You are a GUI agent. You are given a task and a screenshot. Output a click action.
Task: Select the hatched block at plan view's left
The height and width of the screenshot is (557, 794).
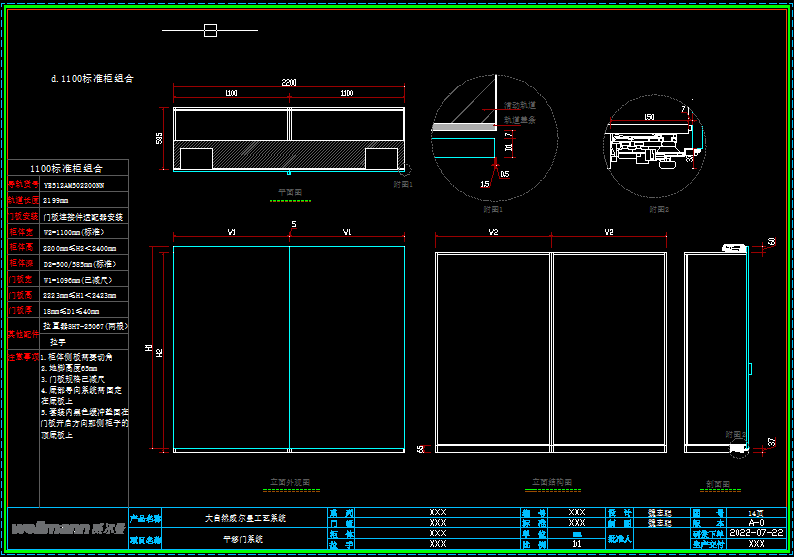[195, 159]
